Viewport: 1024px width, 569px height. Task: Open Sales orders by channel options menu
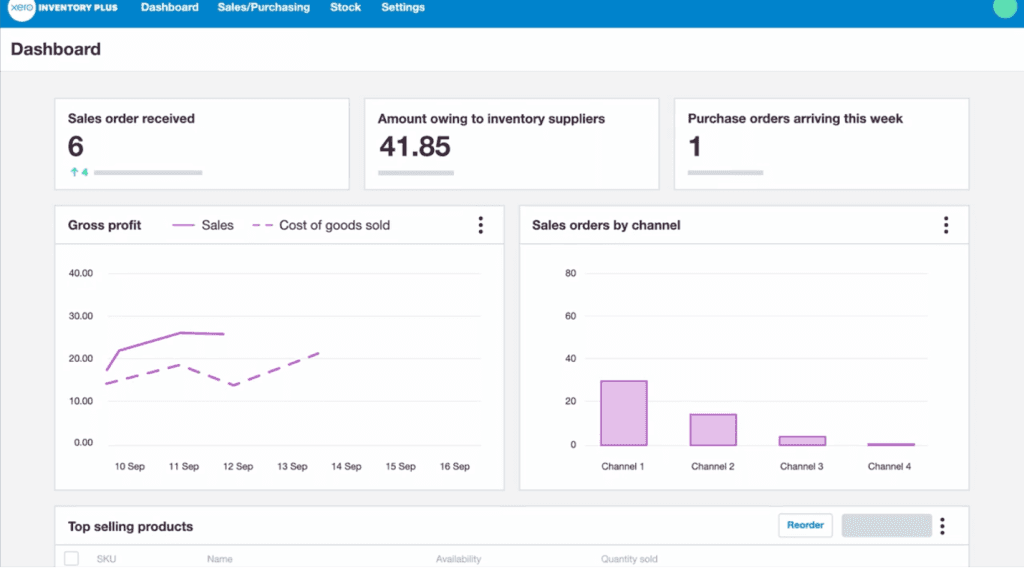point(946,225)
